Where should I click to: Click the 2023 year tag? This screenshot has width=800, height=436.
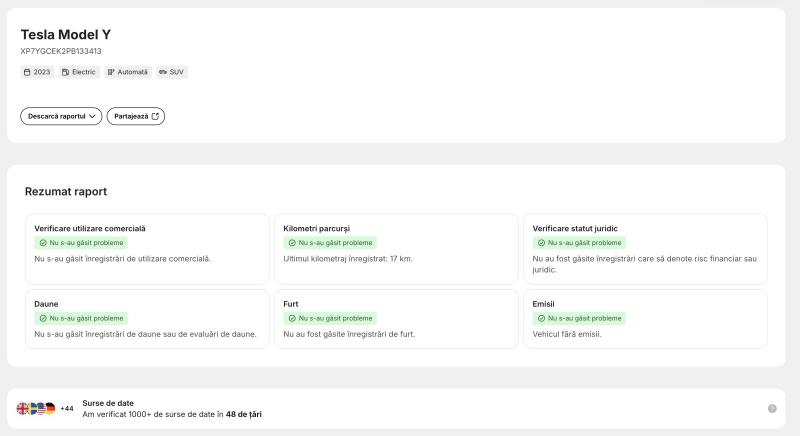coord(37,72)
